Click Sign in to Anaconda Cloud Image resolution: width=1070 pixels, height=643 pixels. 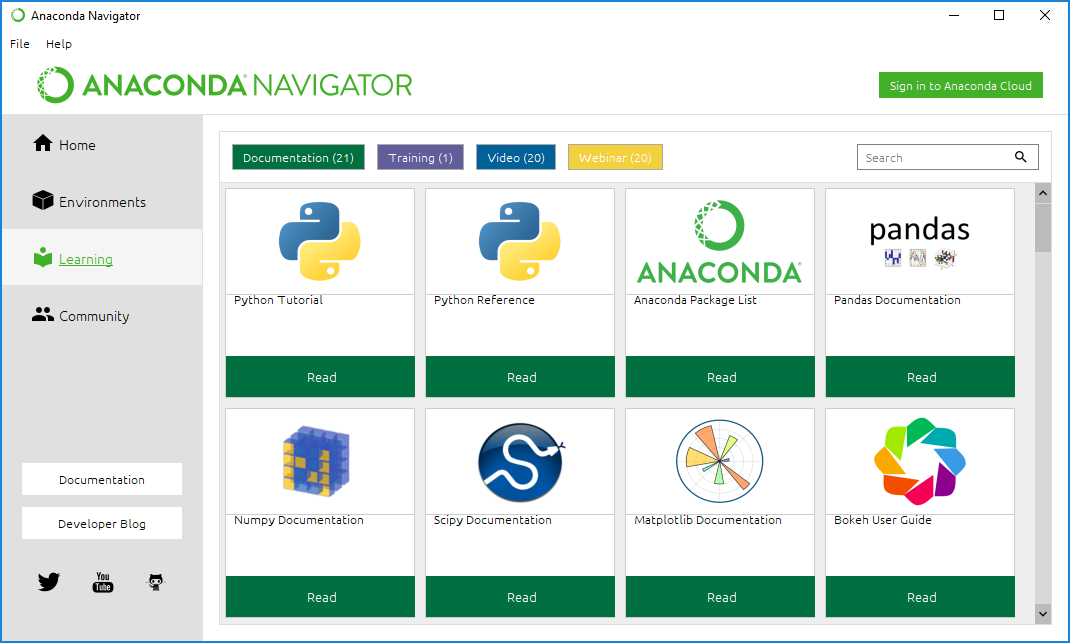[x=960, y=86]
